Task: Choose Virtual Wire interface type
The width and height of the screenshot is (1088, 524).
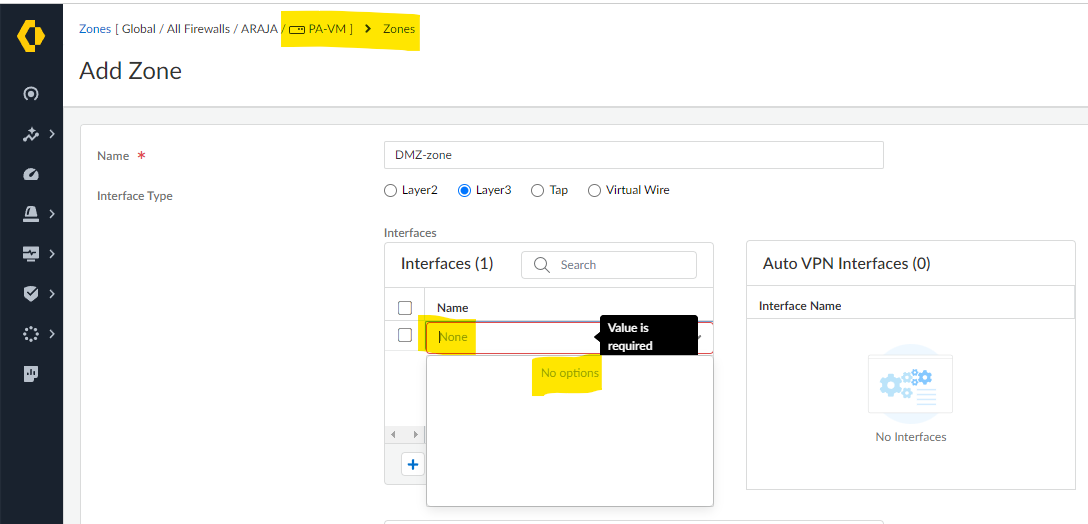Action: point(595,190)
